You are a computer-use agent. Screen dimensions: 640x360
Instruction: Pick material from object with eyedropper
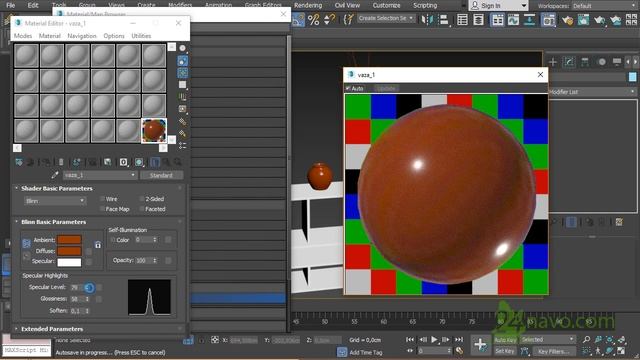(x=55, y=175)
